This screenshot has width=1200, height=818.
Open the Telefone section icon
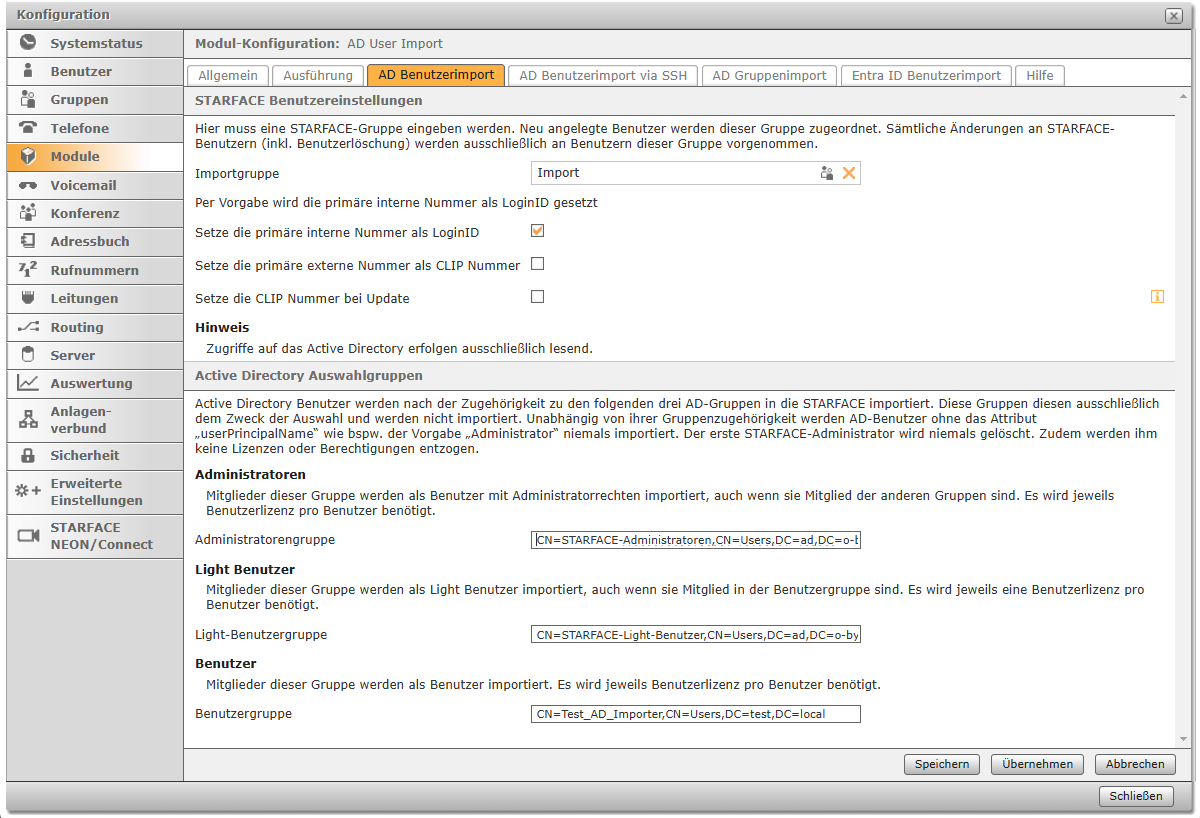click(28, 128)
